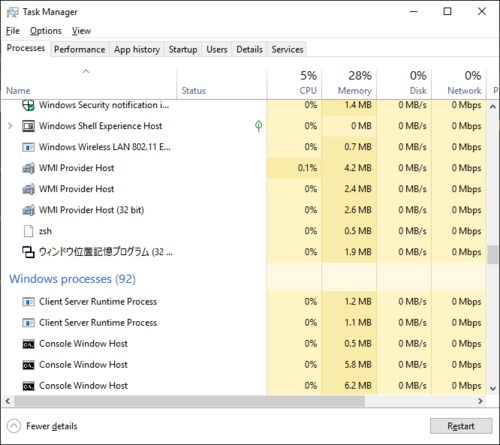Click the Fewer details arrow icon
This screenshot has width=500, height=445.
(14, 426)
